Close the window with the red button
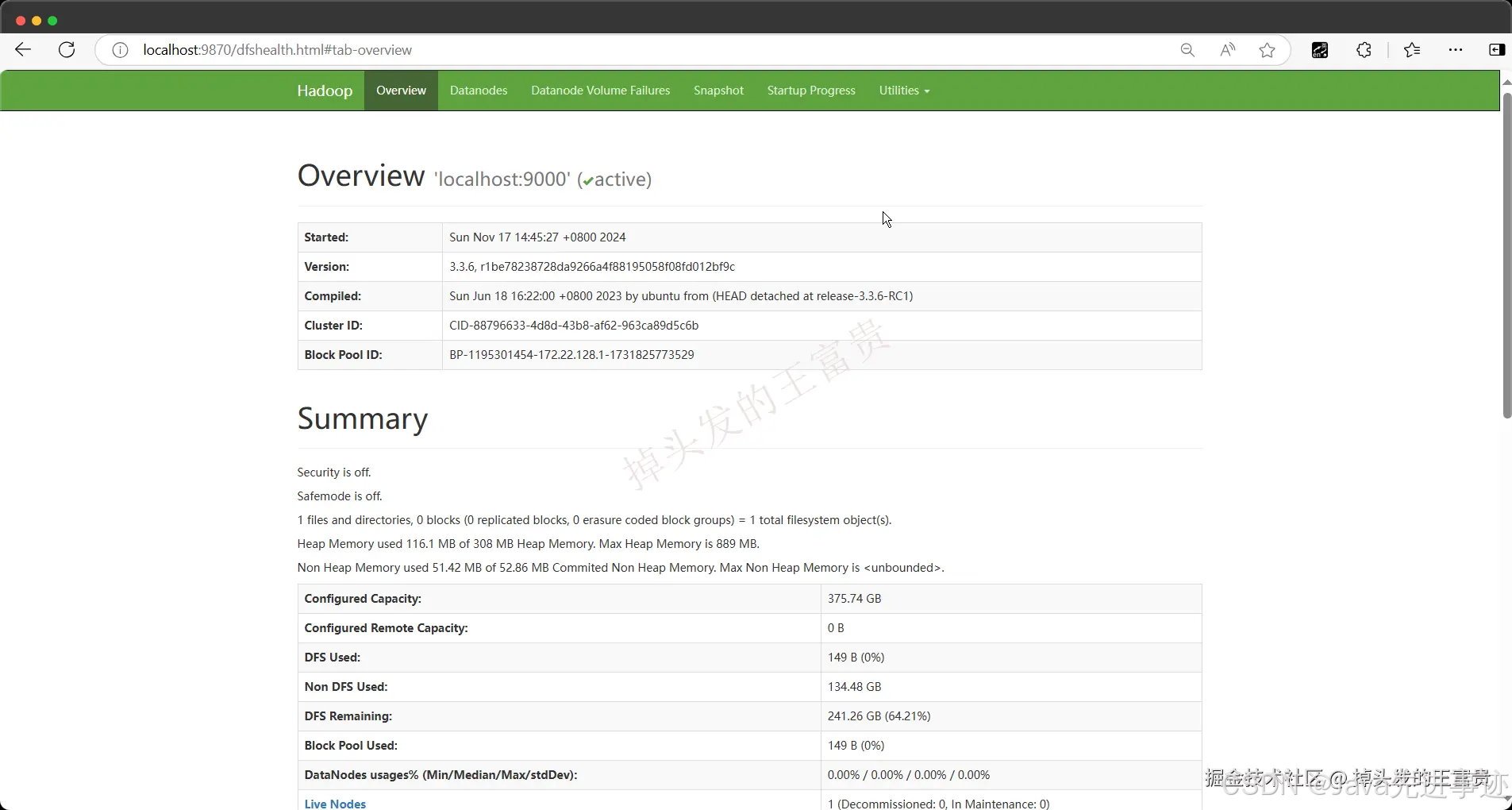This screenshot has width=1512, height=810. [x=21, y=21]
